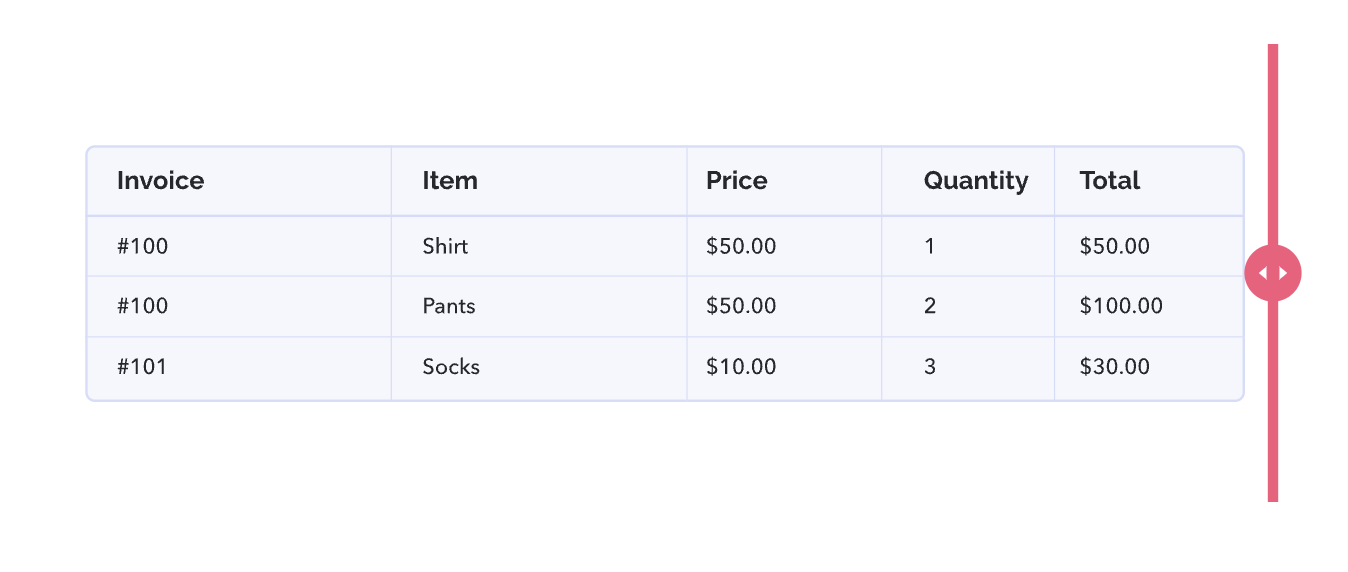This screenshot has height=572, width=1348.
Task: Click the Item column header
Action: [539, 181]
